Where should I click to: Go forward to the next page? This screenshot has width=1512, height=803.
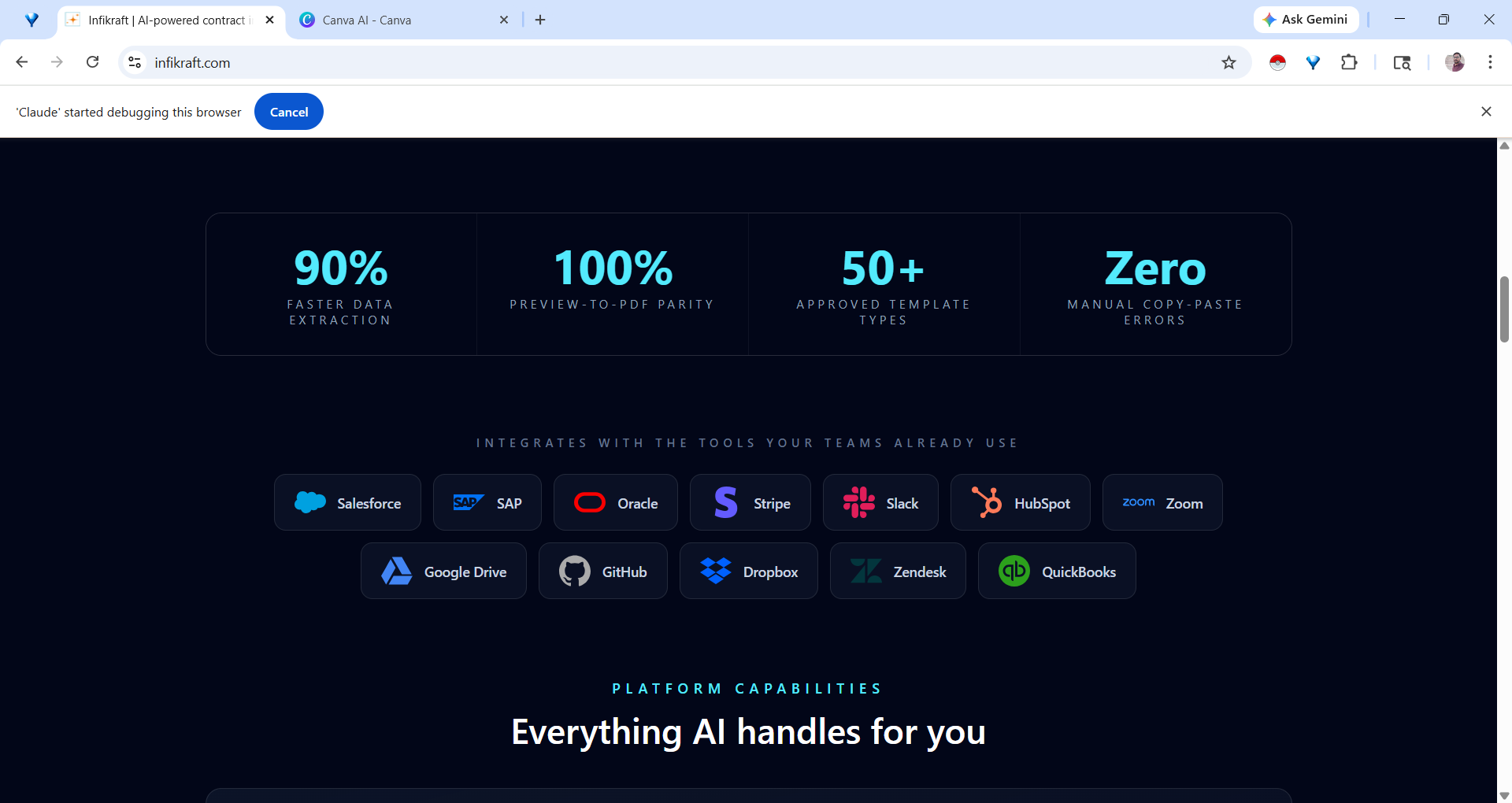click(57, 62)
